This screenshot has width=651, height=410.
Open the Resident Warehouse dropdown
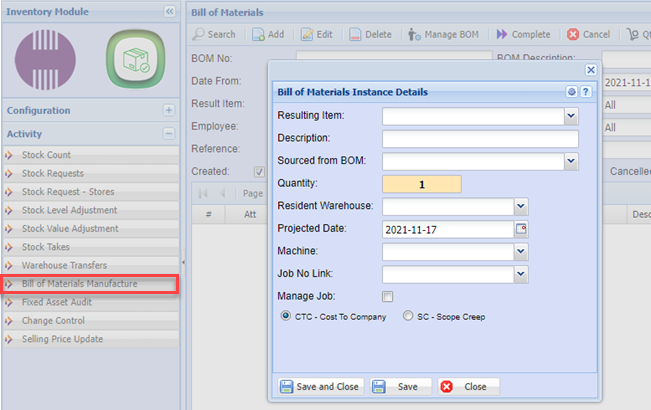tap(520, 206)
